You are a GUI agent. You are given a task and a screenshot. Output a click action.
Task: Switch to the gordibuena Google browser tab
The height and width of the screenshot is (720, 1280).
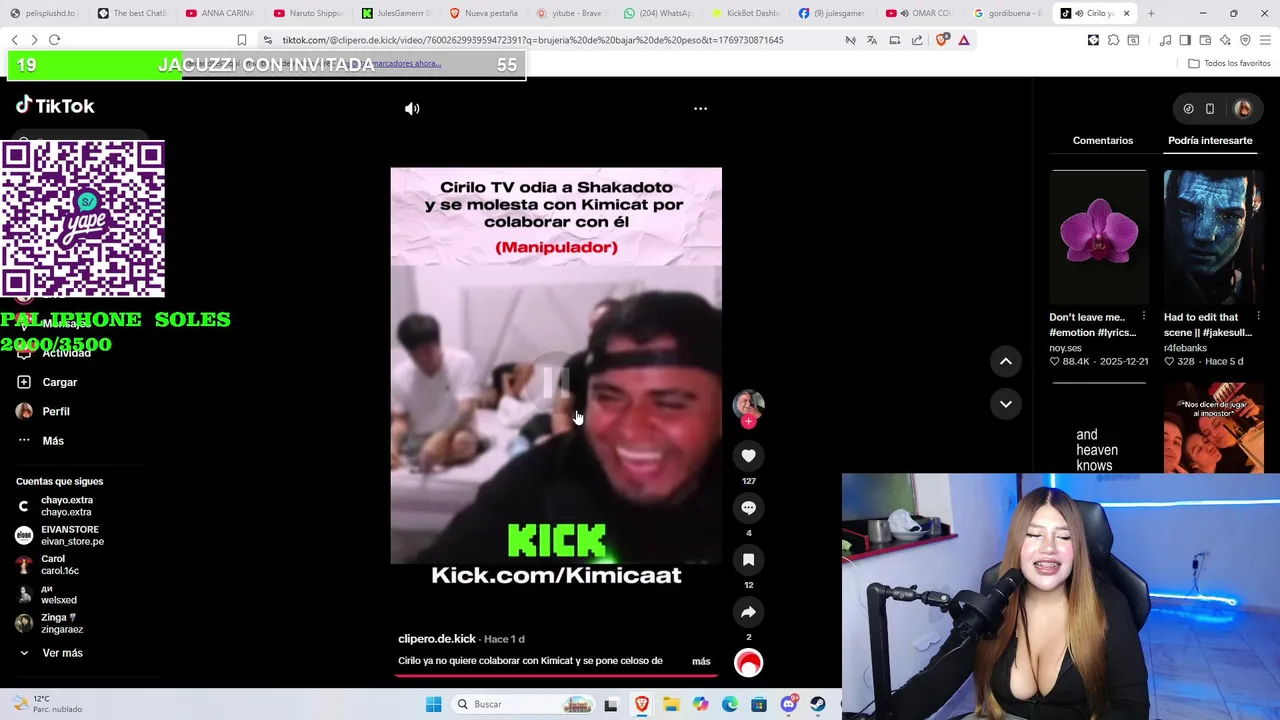pos(1007,13)
